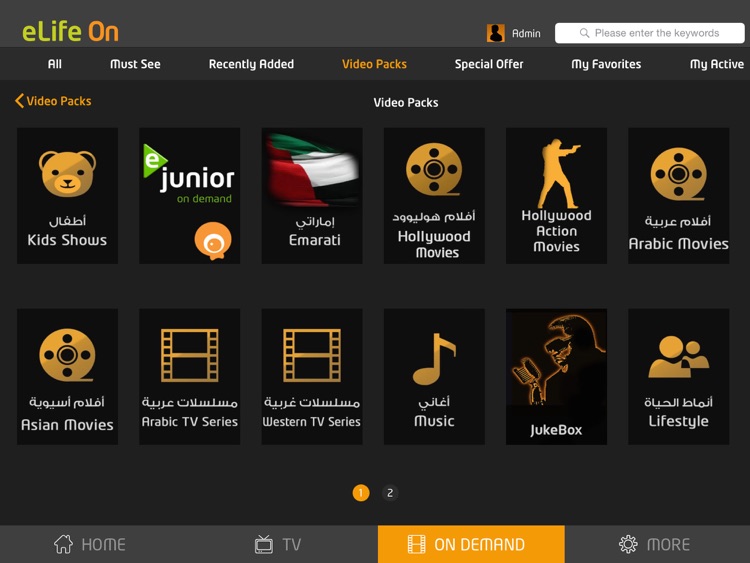Go back via Video Packs chevron
Image resolution: width=750 pixels, height=563 pixels.
53,101
